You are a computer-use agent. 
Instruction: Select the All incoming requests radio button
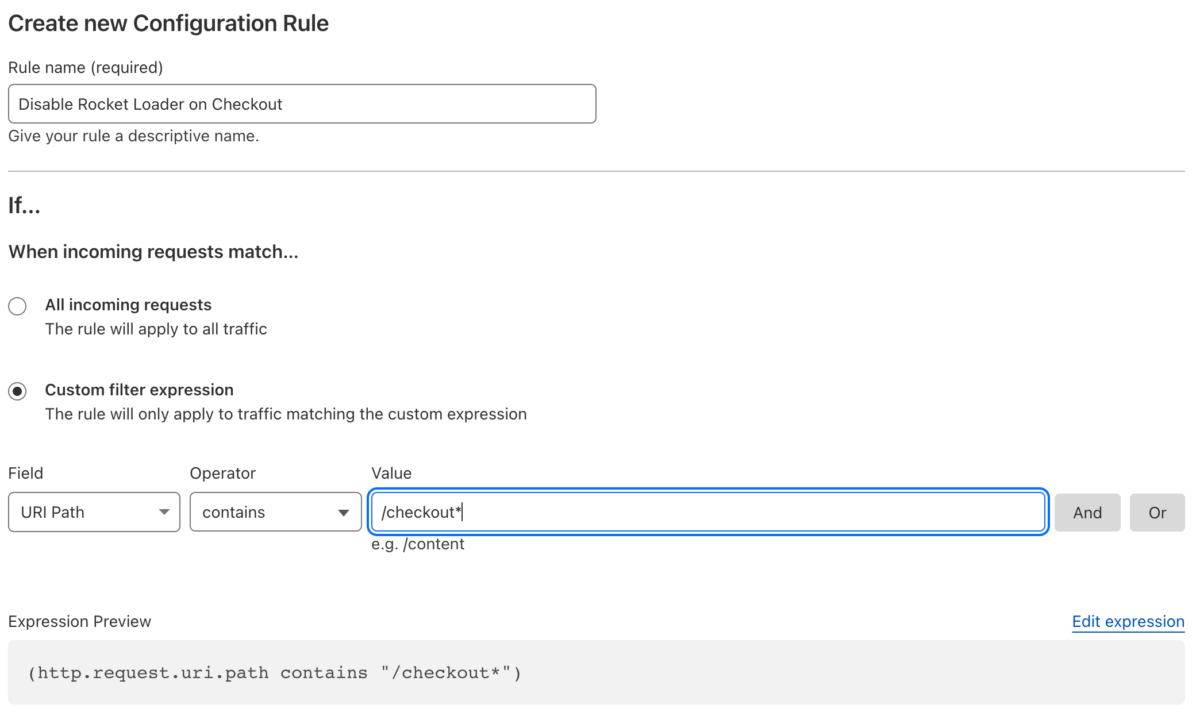[x=17, y=306]
